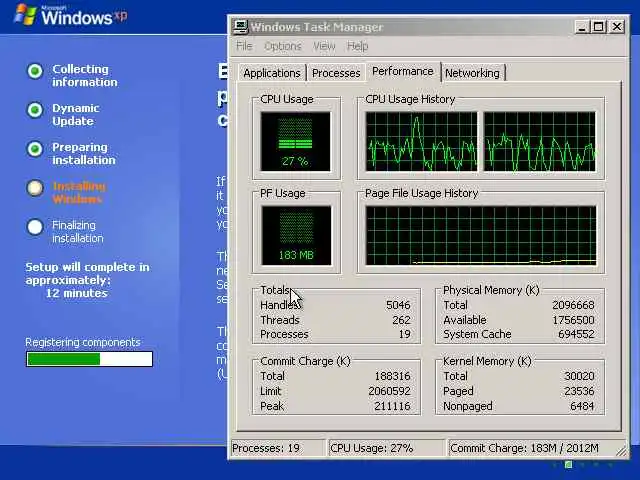Click the Preparing installation step bullet
This screenshot has width=640, height=480.
point(35,149)
